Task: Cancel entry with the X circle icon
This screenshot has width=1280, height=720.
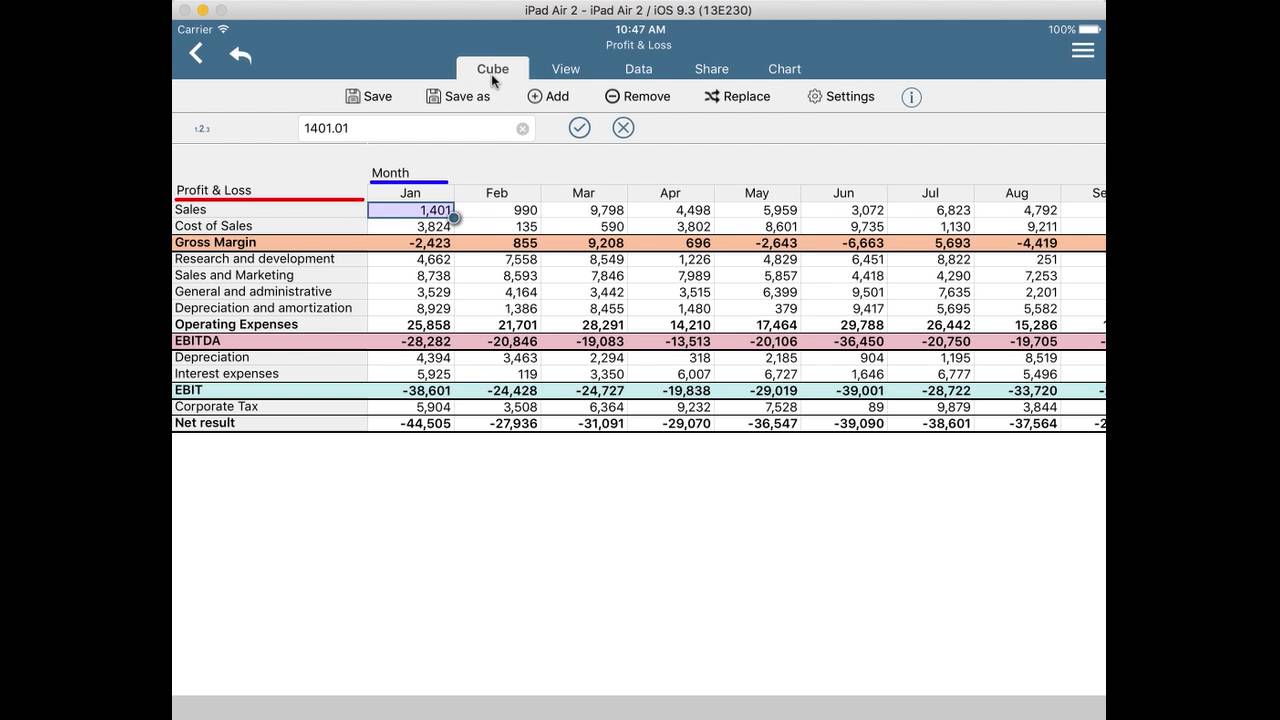Action: (x=623, y=127)
